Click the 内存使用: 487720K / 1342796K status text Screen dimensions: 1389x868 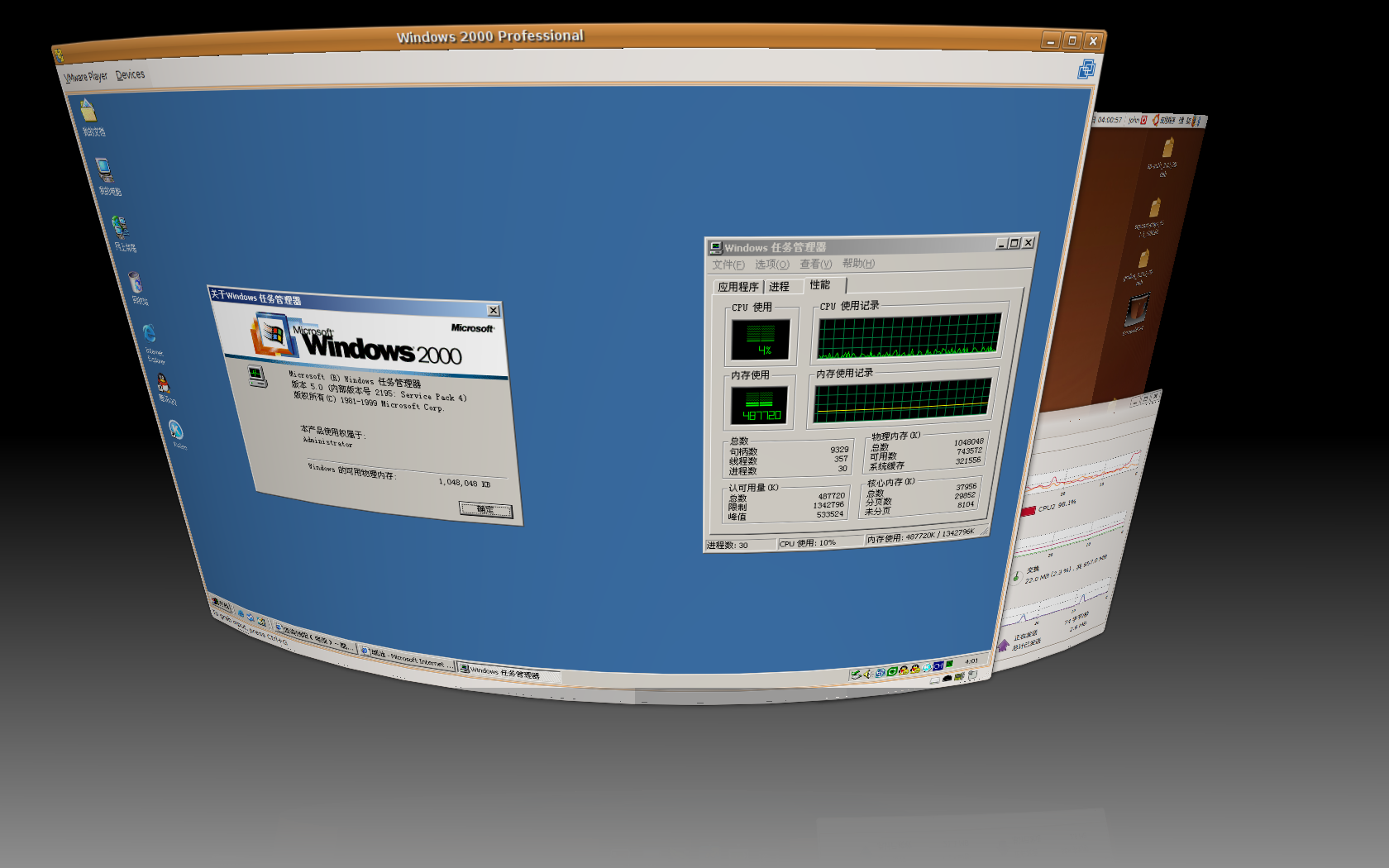click(920, 536)
